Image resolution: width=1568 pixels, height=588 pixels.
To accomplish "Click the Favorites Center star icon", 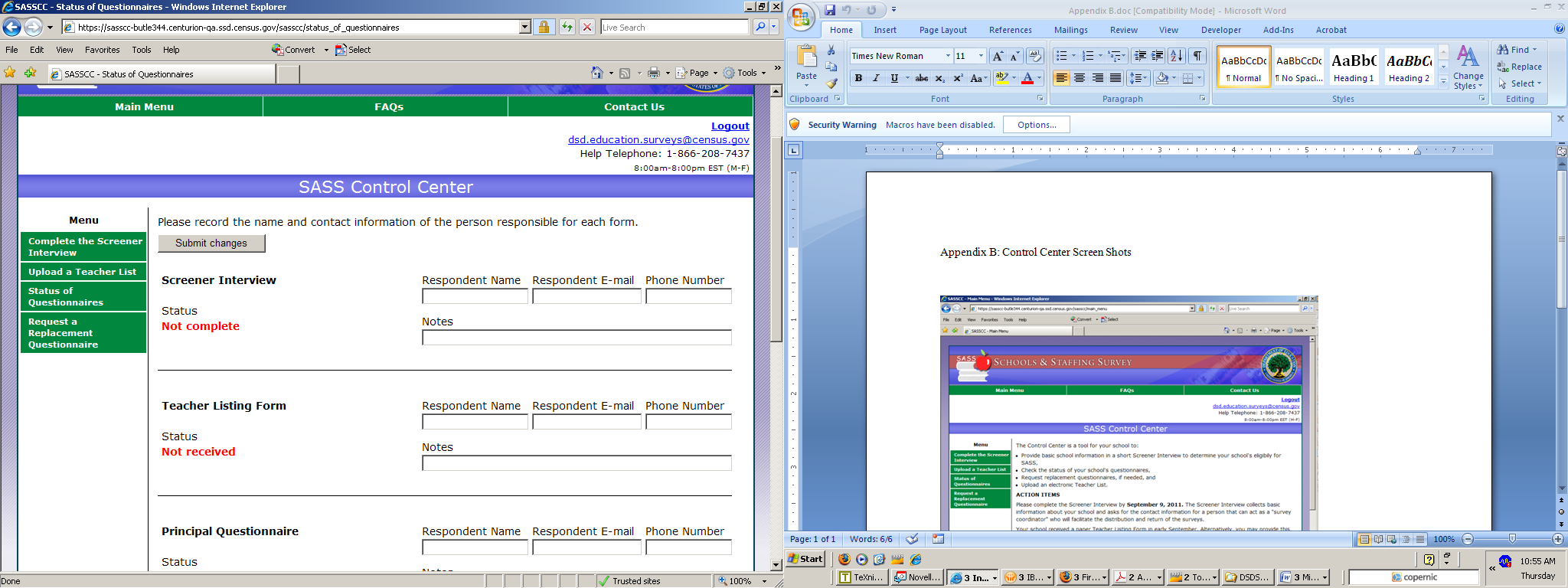I will point(10,73).
